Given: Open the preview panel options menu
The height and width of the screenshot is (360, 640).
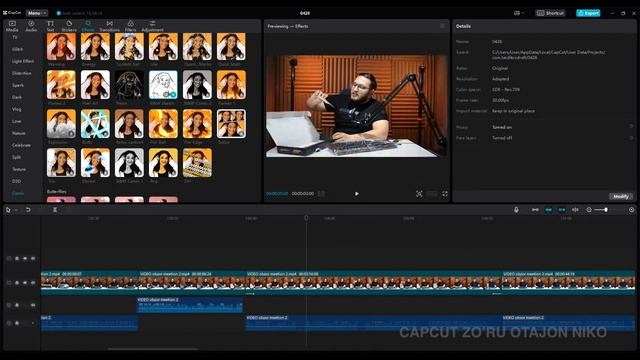Looking at the screenshot, I should 442,26.
